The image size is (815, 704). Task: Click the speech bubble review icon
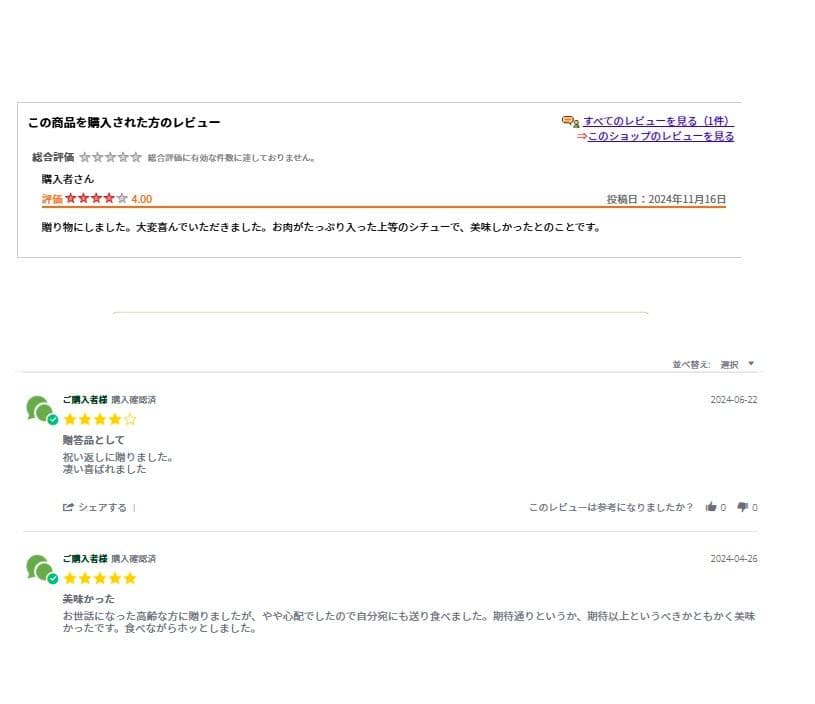tap(570, 121)
